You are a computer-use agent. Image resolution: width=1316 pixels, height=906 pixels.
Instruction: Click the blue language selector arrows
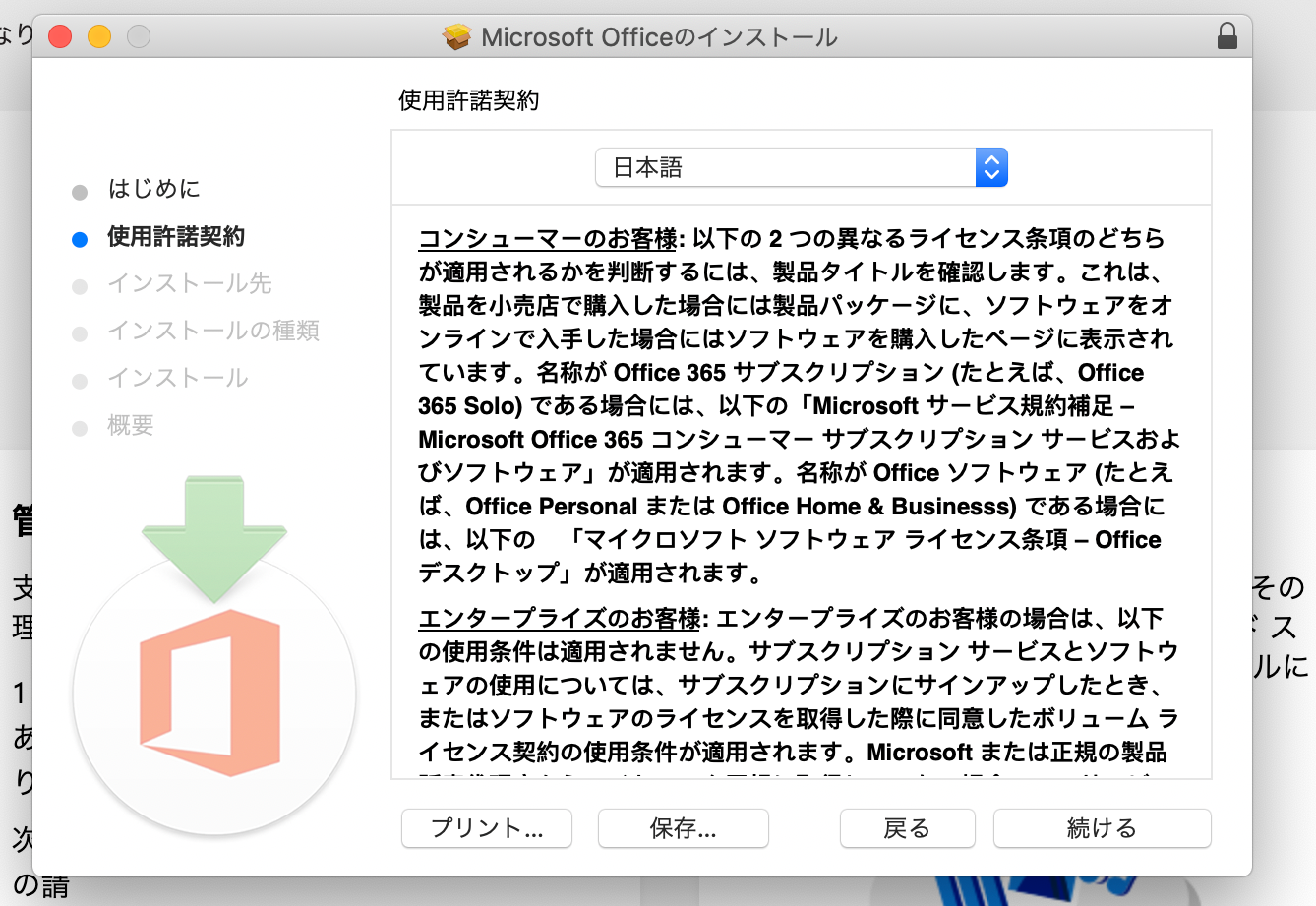[x=991, y=167]
